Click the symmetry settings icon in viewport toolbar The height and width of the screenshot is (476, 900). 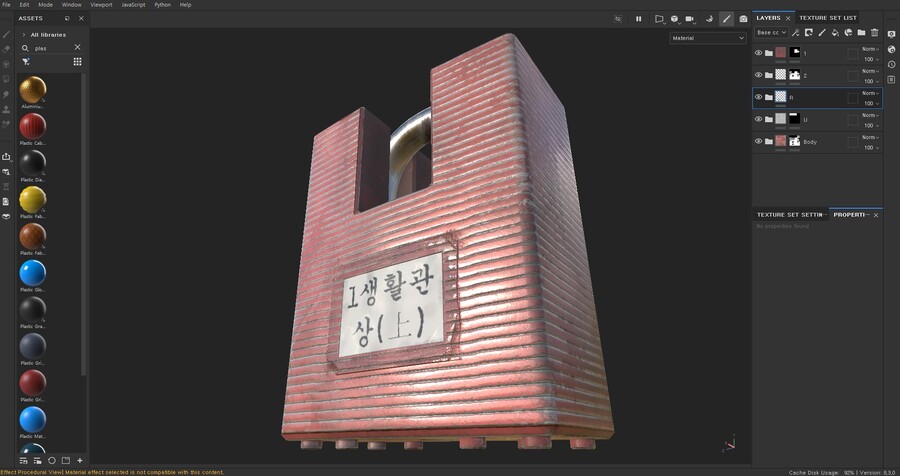click(709, 19)
